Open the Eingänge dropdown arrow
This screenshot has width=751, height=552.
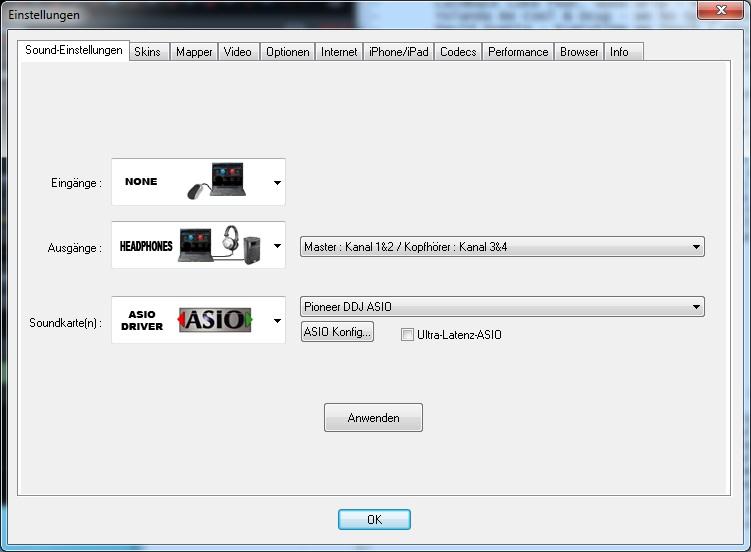point(277,182)
